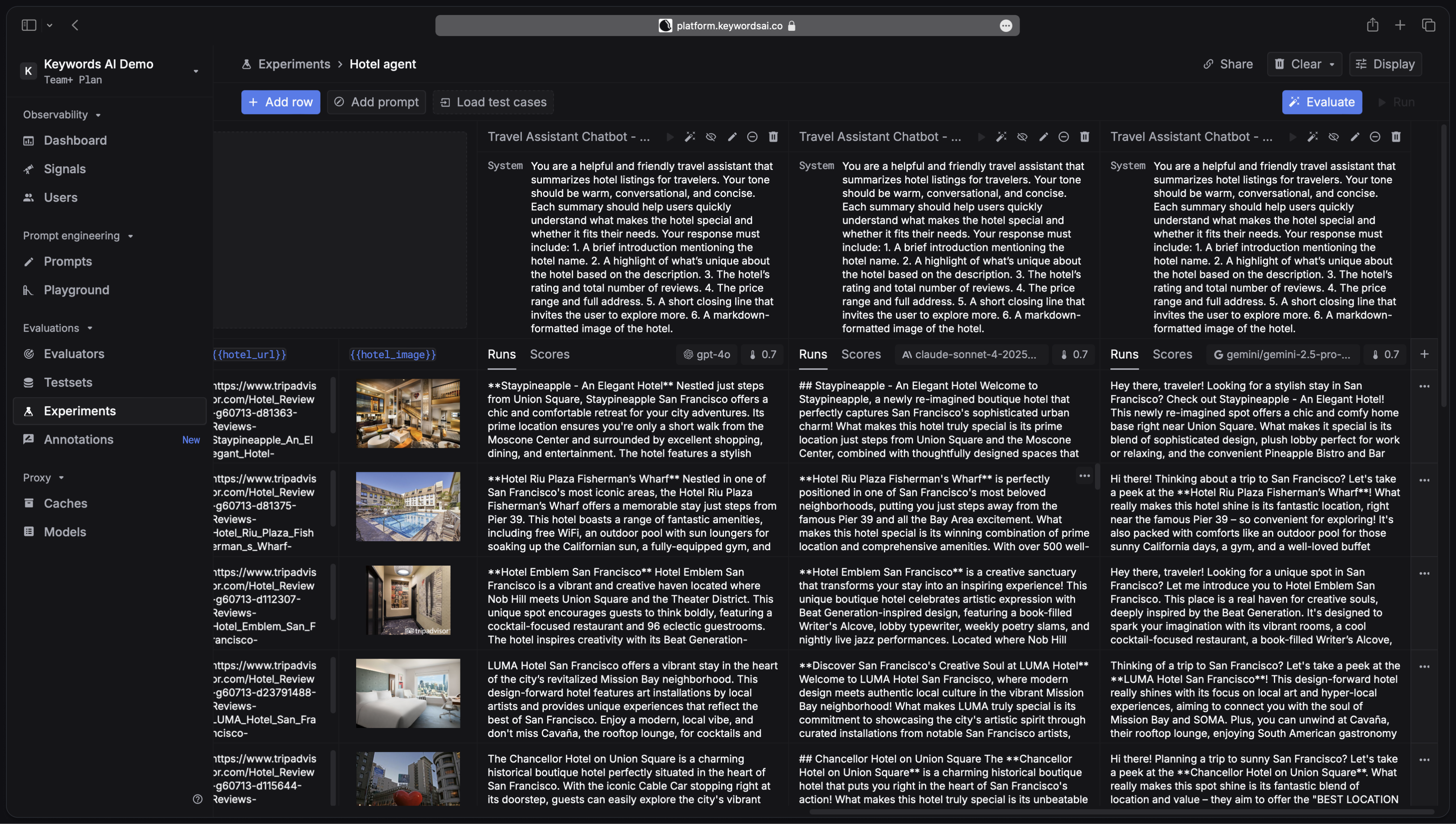Screen dimensions: 1456x824
Task: Edit the gpt-4o prompt with pencil icon
Action: [x=732, y=137]
